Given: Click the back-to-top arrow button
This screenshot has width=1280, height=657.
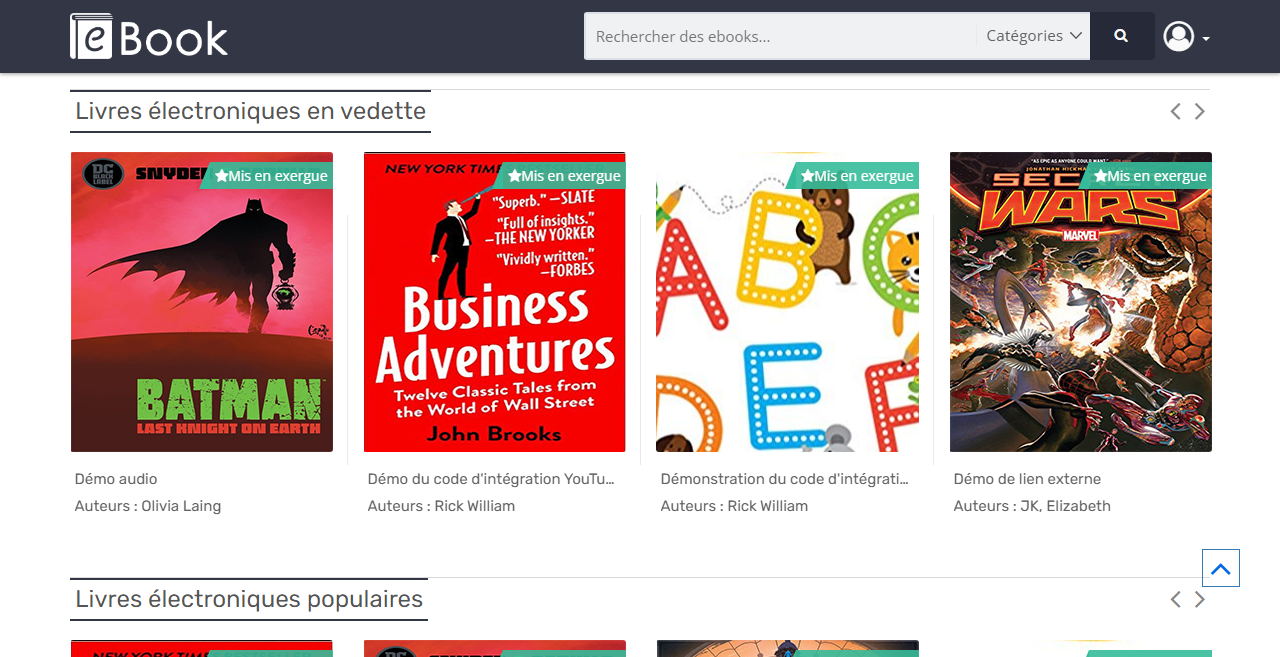Looking at the screenshot, I should coord(1221,568).
